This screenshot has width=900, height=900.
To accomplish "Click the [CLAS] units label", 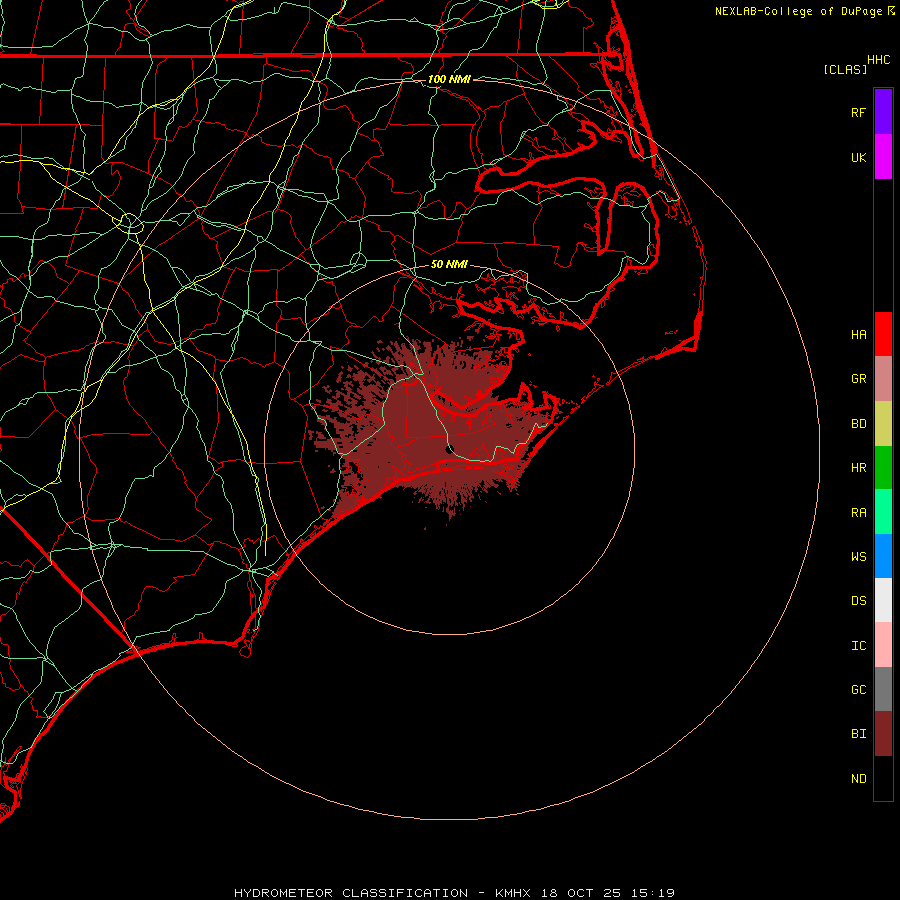I will pos(845,69).
